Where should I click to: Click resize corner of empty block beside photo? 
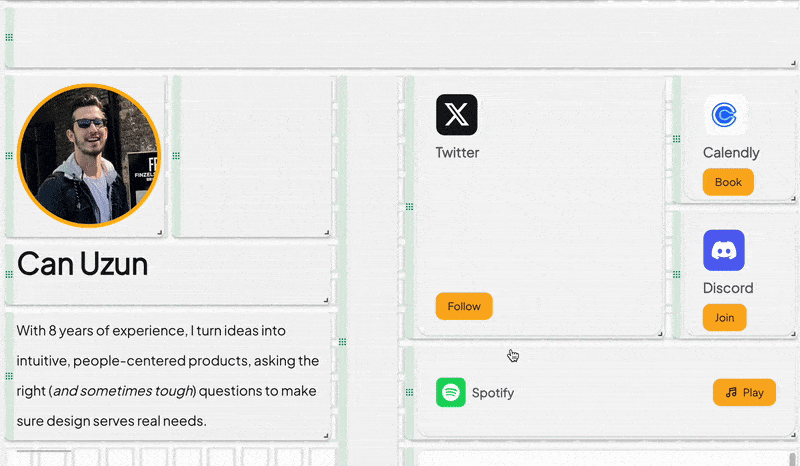pyautogui.click(x=327, y=232)
